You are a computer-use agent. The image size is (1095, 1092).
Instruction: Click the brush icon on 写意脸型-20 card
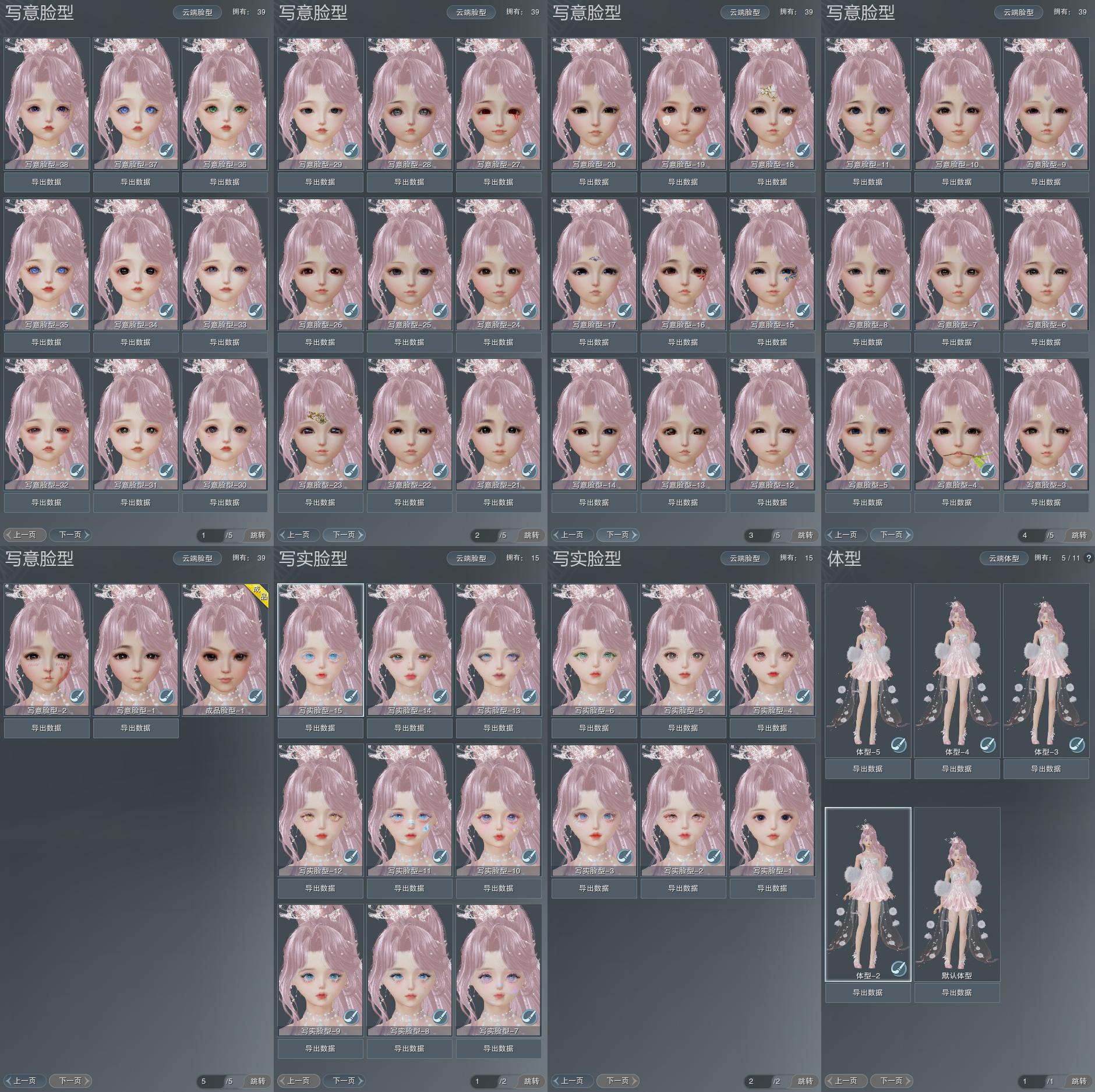point(625,150)
